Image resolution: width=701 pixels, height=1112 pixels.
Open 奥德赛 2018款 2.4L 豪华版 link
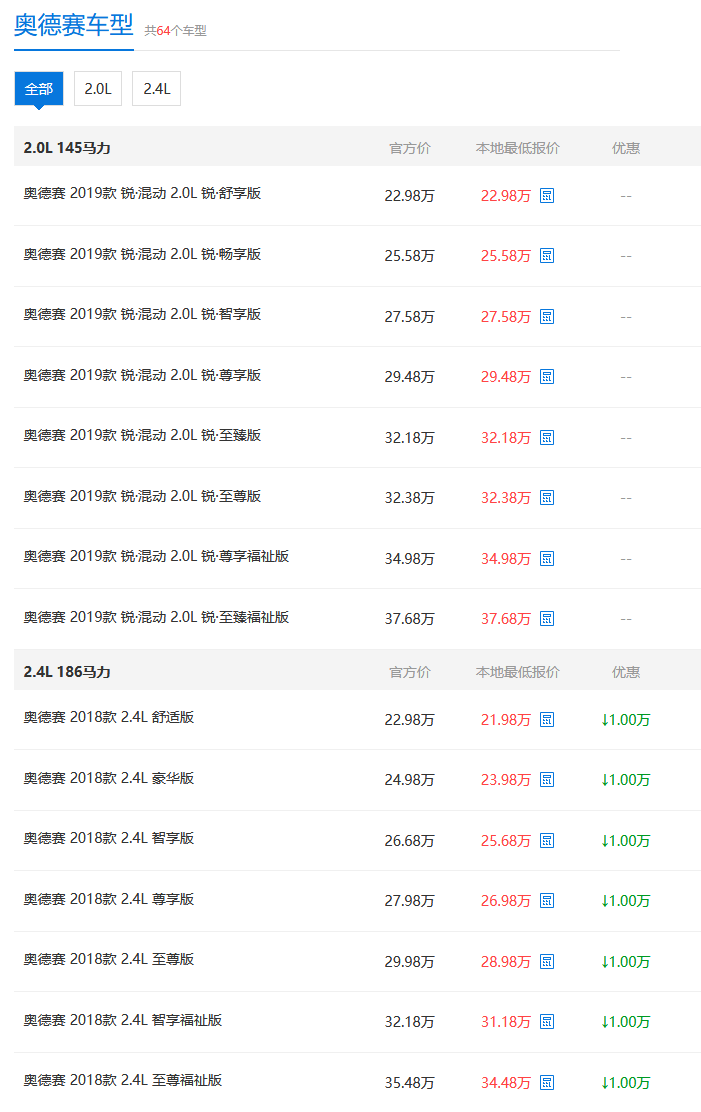(x=109, y=778)
